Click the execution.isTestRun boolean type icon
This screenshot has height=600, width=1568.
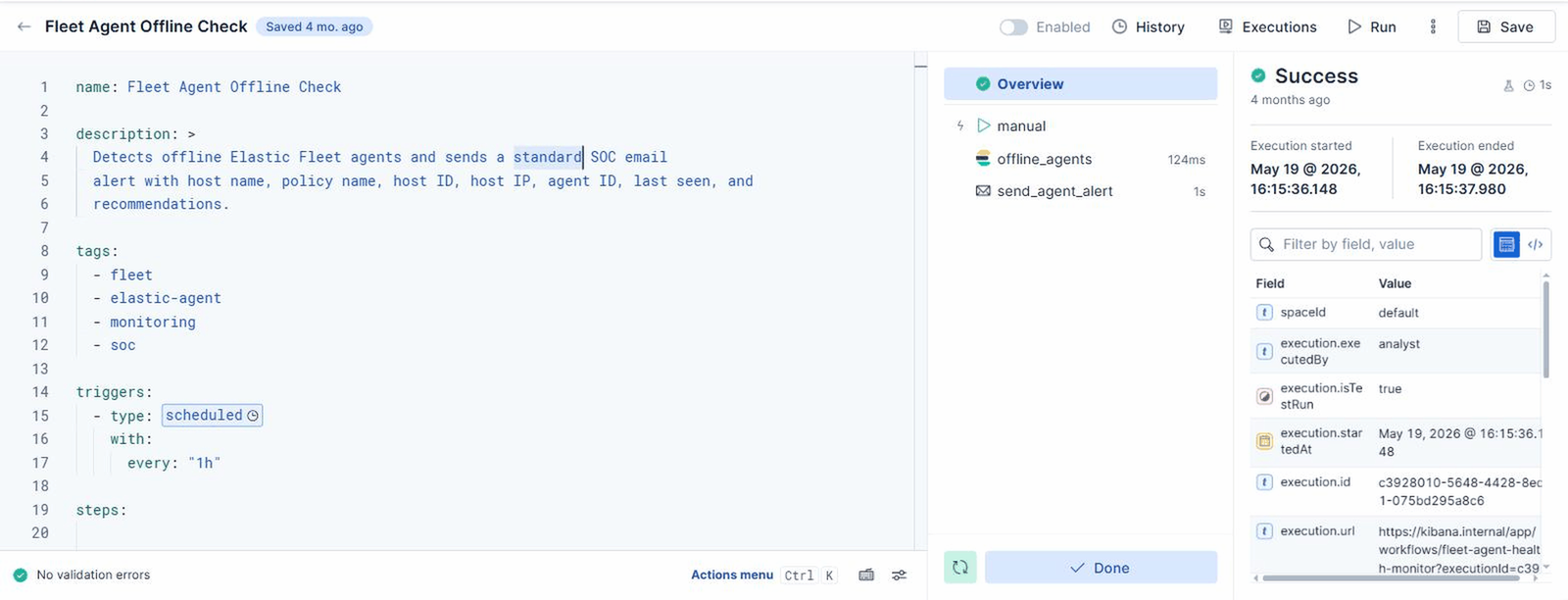(x=1264, y=396)
